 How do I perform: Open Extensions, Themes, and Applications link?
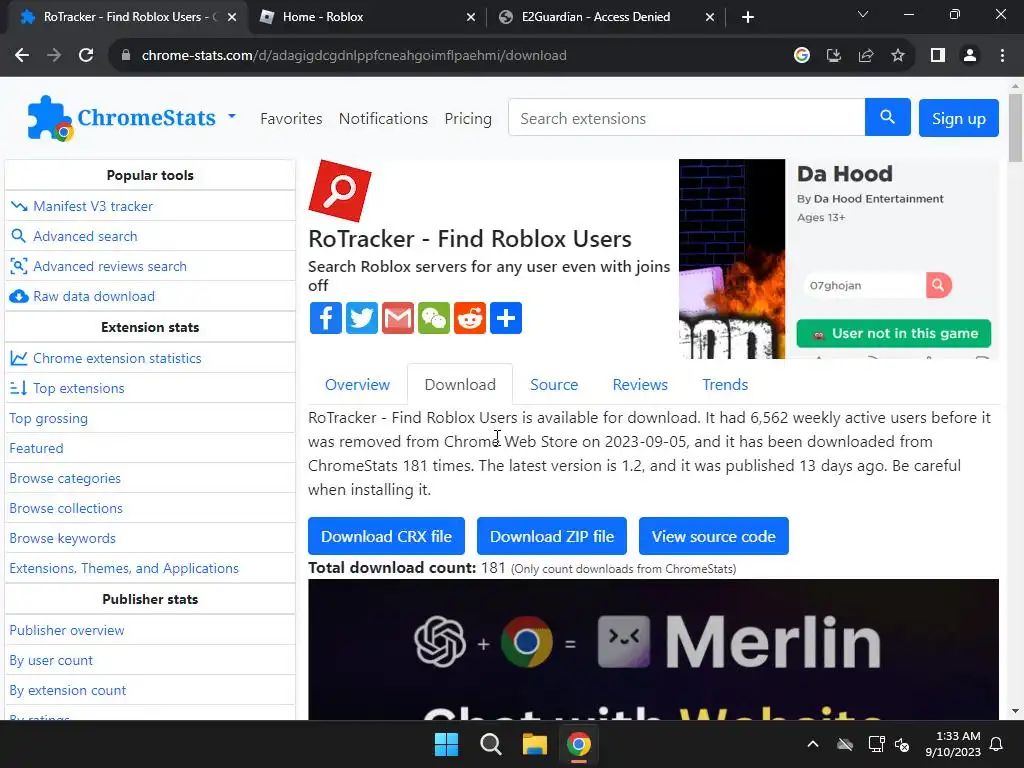point(124,569)
